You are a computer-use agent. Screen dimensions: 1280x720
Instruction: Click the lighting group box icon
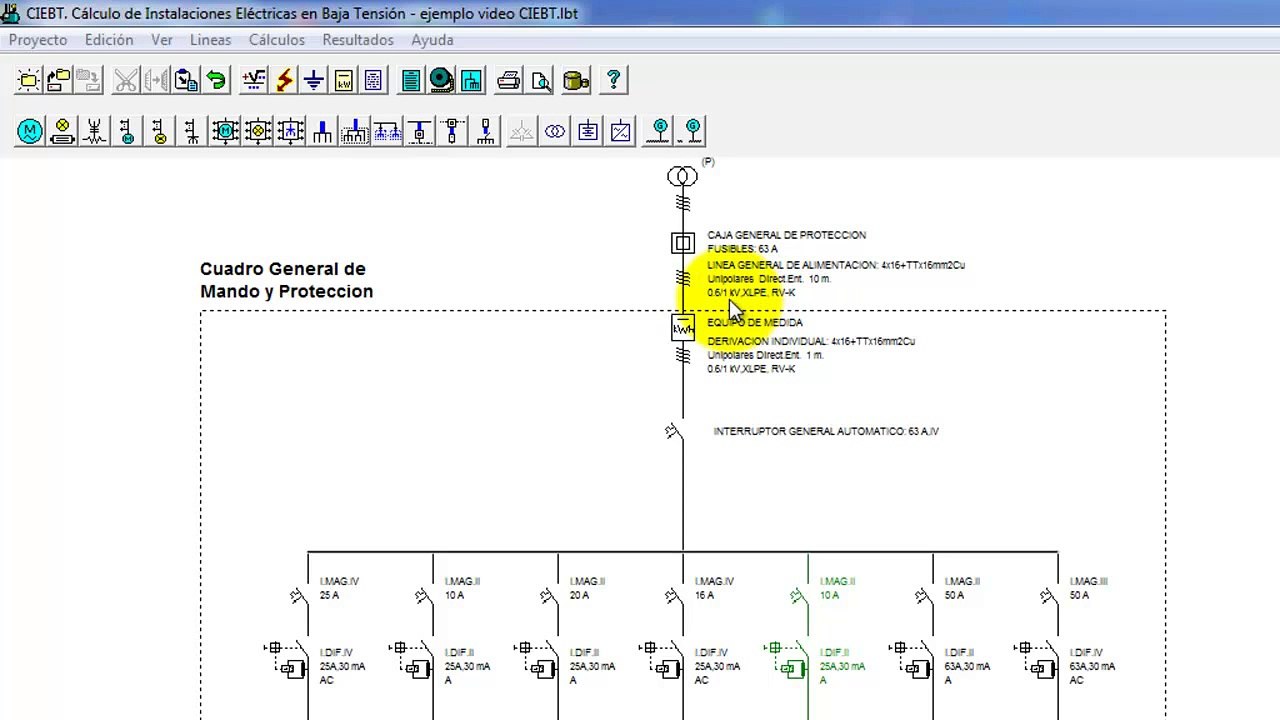pos(258,131)
